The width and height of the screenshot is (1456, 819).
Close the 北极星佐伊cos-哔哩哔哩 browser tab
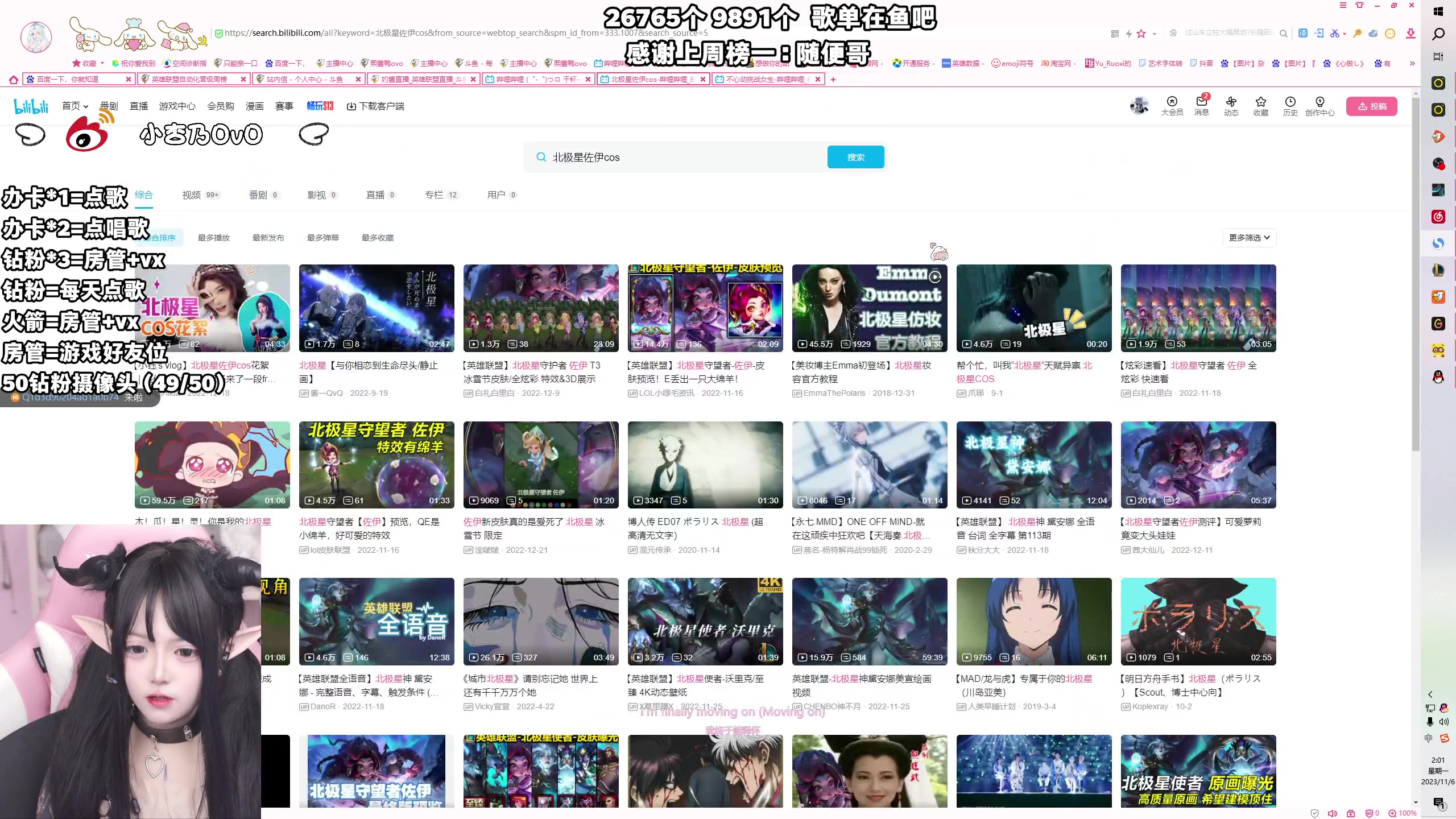point(703,80)
